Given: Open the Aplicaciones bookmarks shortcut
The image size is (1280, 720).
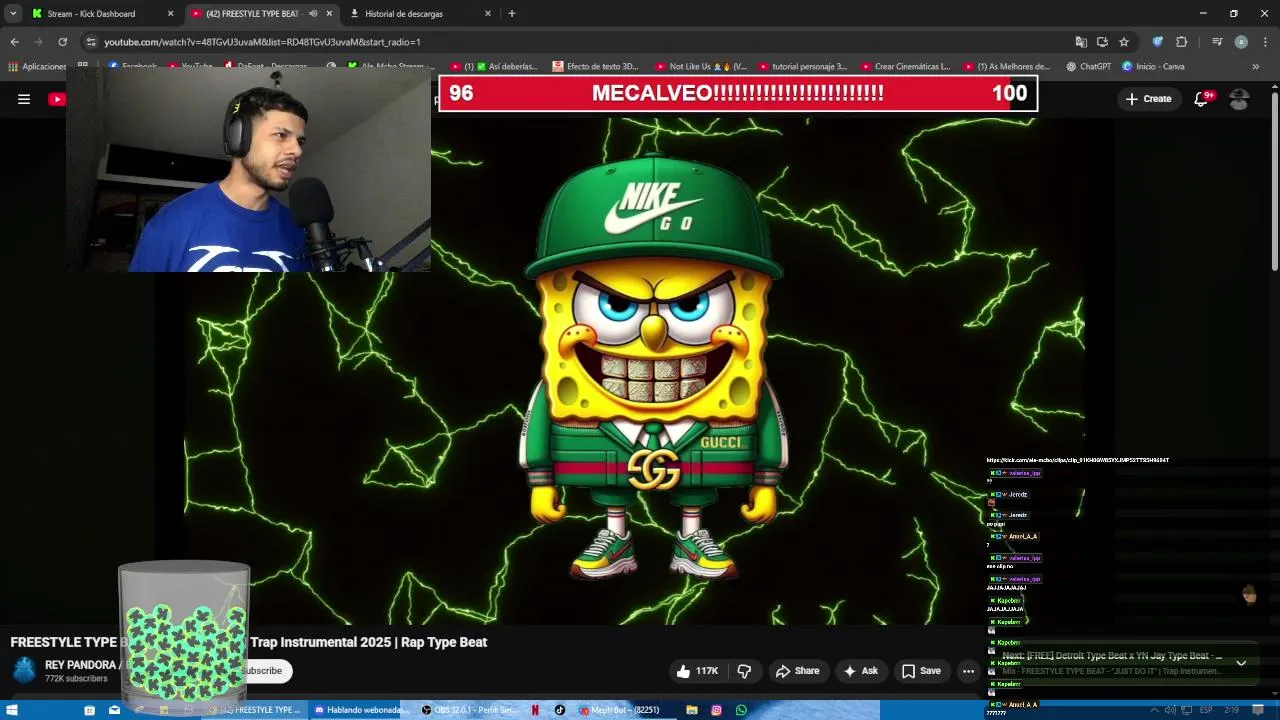Looking at the screenshot, I should (38, 67).
